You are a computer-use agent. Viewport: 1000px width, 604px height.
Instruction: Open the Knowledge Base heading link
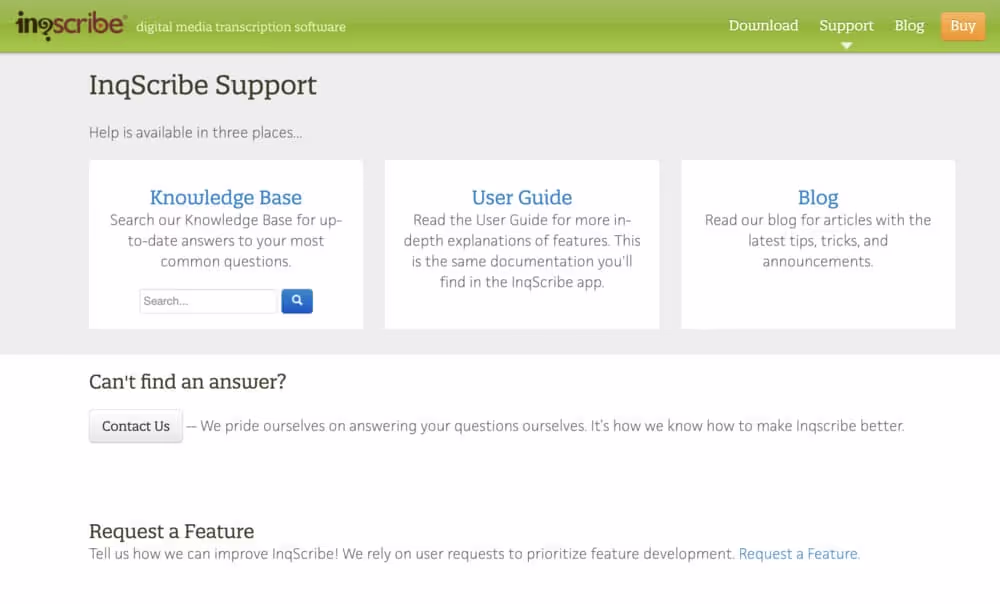226,197
